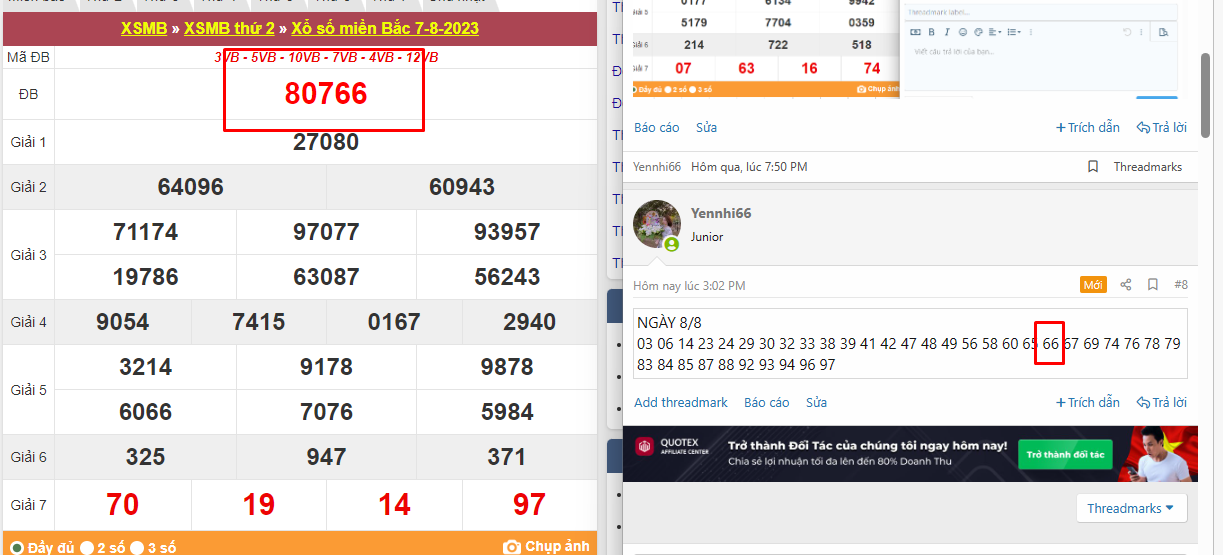Click the Chụp ảnh button in the XSMB 7-8-2023 panel

pos(546,547)
